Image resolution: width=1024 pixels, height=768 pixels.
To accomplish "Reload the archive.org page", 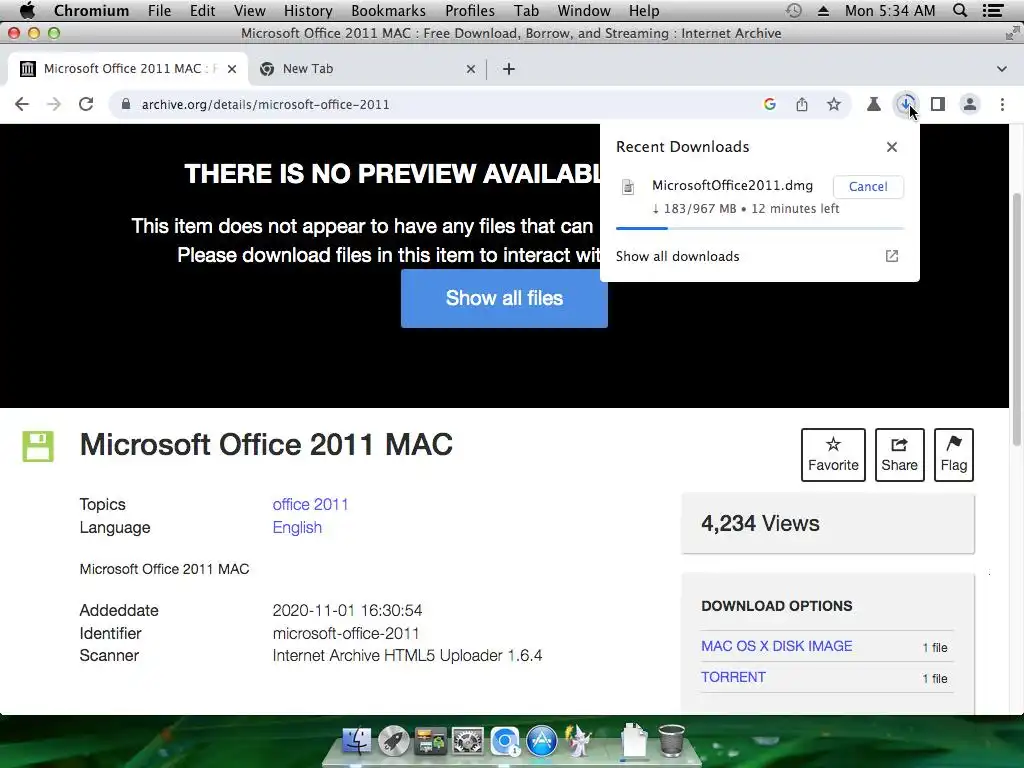I will (x=86, y=104).
